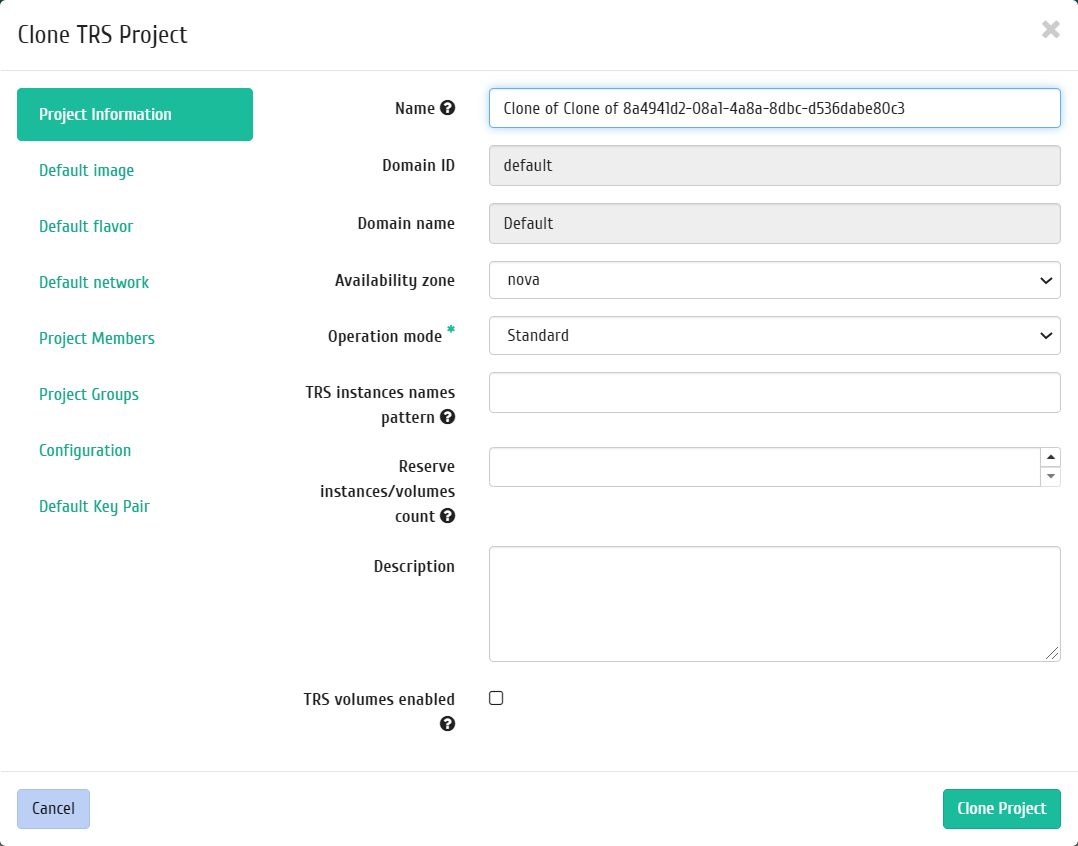Screen dimensions: 1078x846
Task: Click the Availability zone label
Action: tap(395, 280)
